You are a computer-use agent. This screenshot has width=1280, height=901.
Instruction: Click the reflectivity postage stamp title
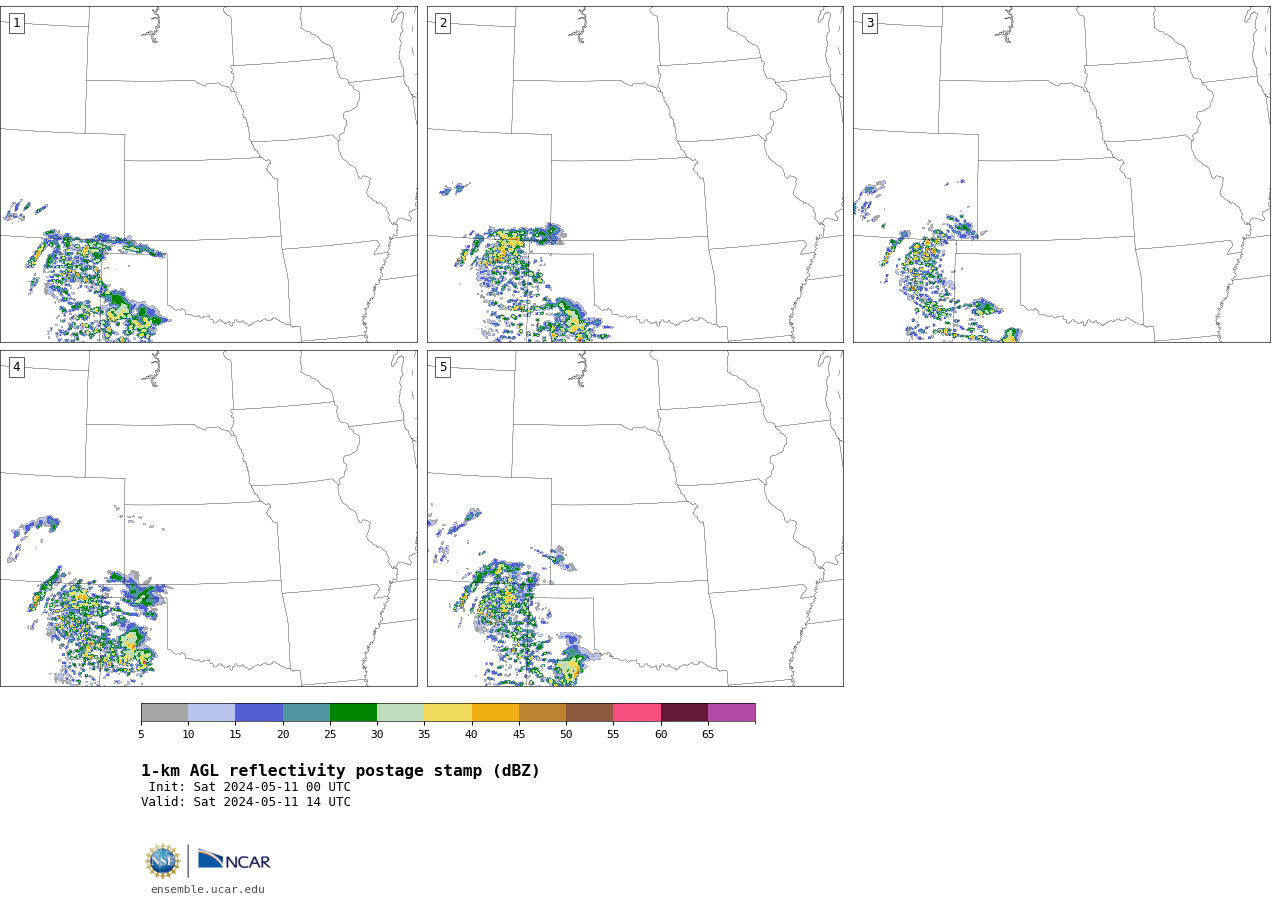click(x=340, y=771)
